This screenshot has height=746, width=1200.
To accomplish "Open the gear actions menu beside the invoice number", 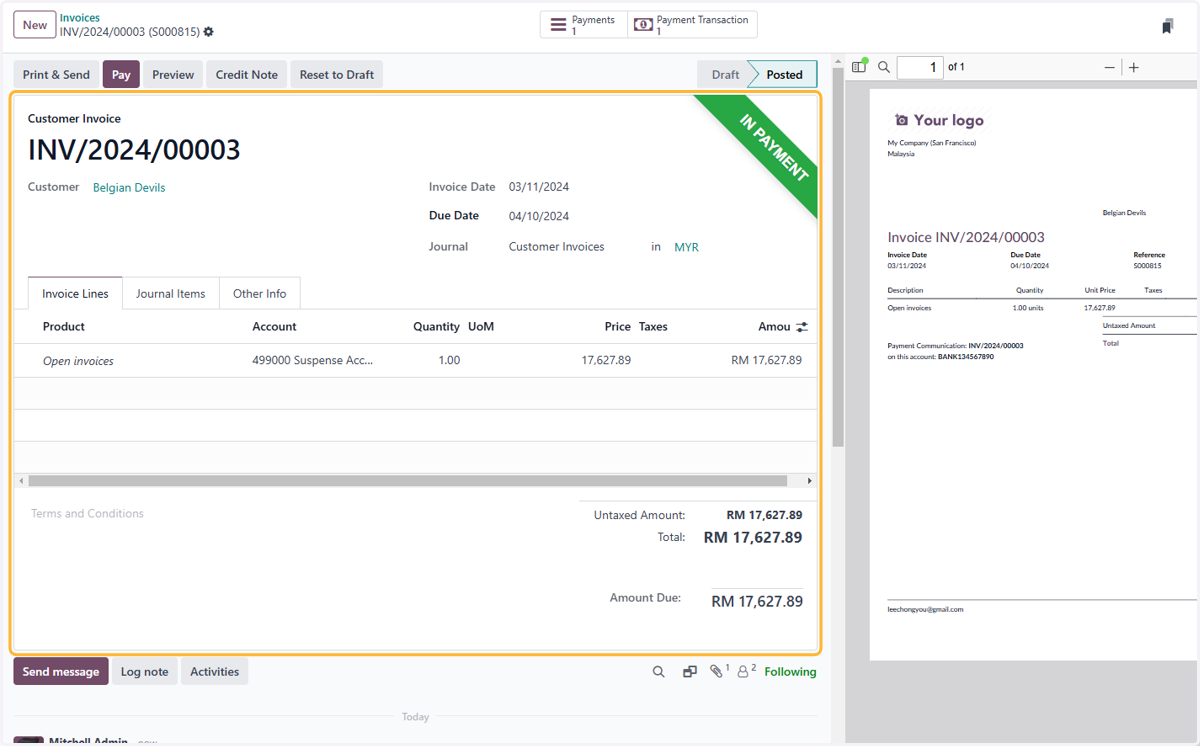I will coord(208,32).
